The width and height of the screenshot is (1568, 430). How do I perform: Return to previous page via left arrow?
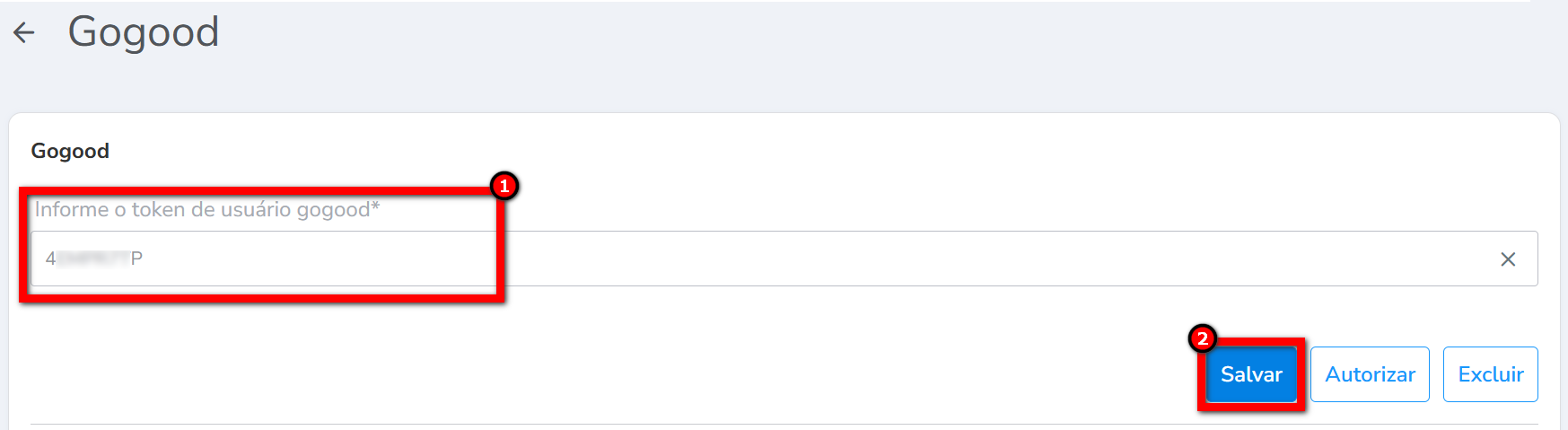[24, 33]
